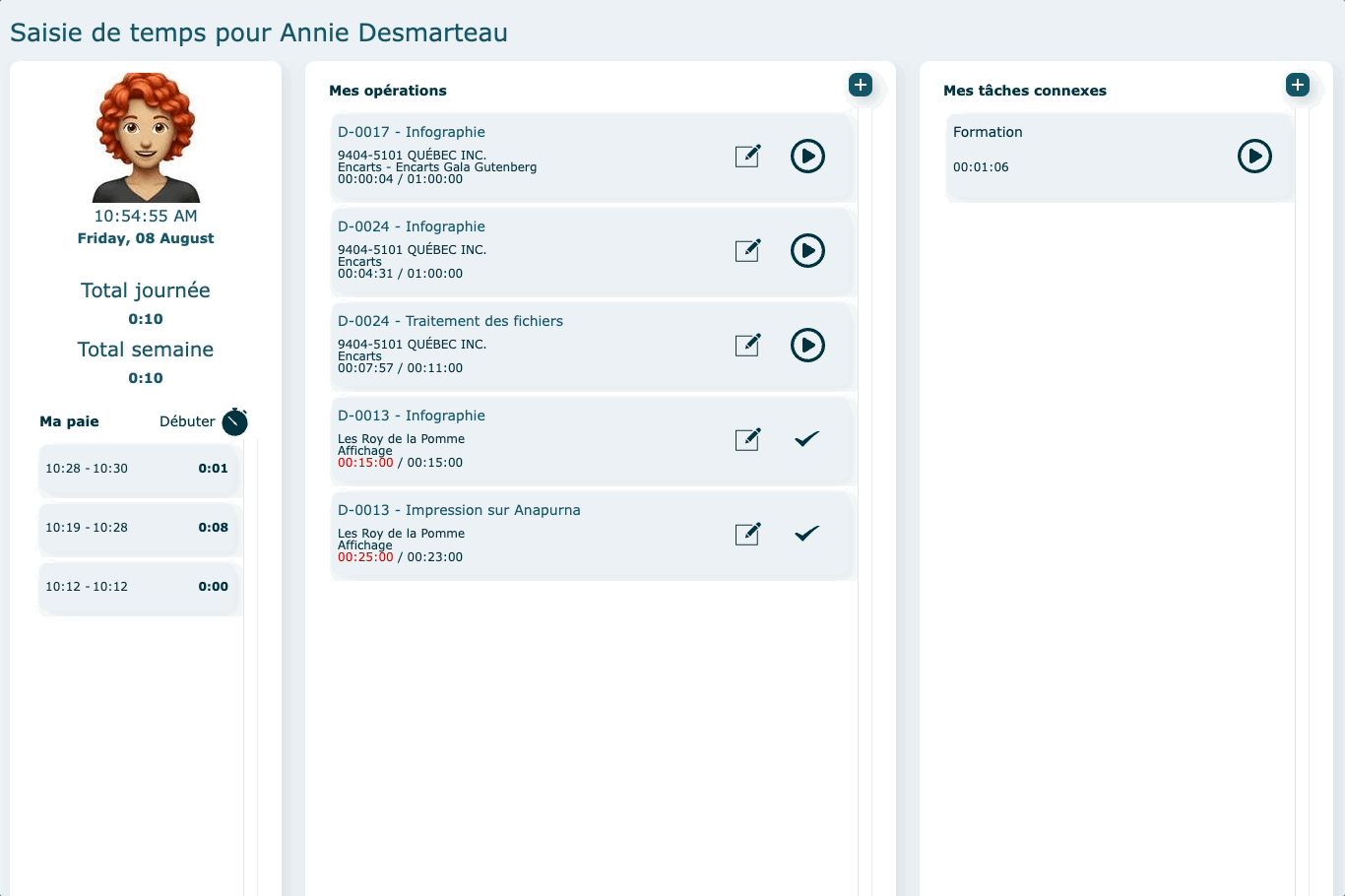Edit D-0013 Impression sur Anapurna entry
Viewport: 1345px width, 896px height.
pos(748,534)
